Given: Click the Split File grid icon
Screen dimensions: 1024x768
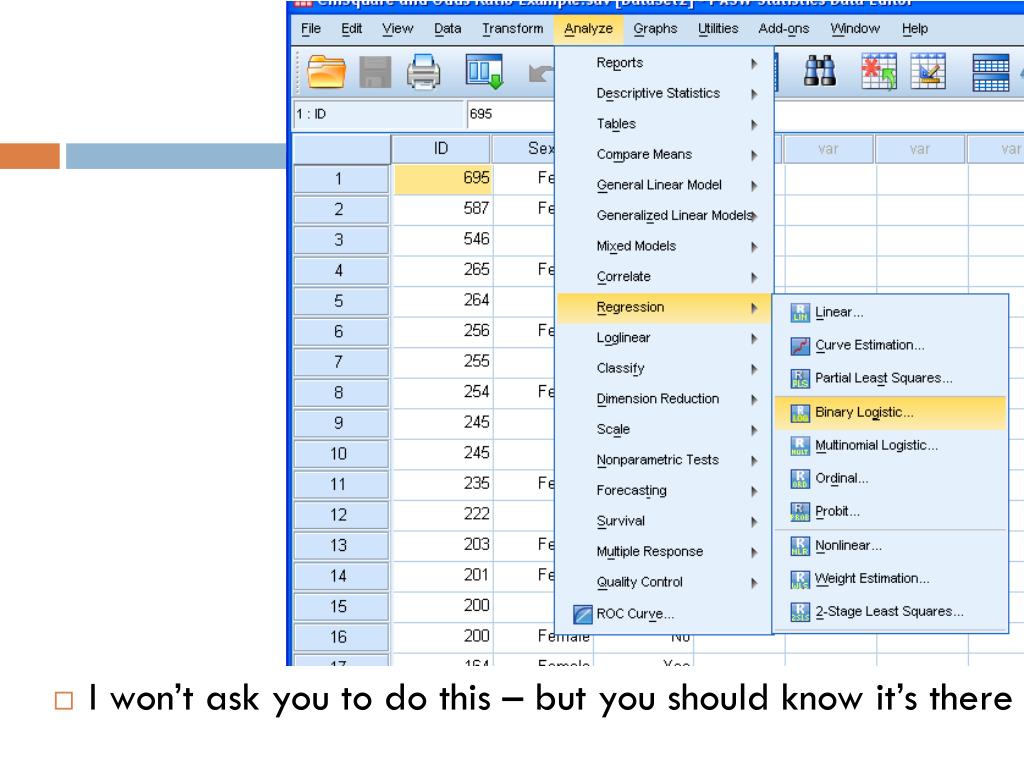Looking at the screenshot, I should coord(991,72).
